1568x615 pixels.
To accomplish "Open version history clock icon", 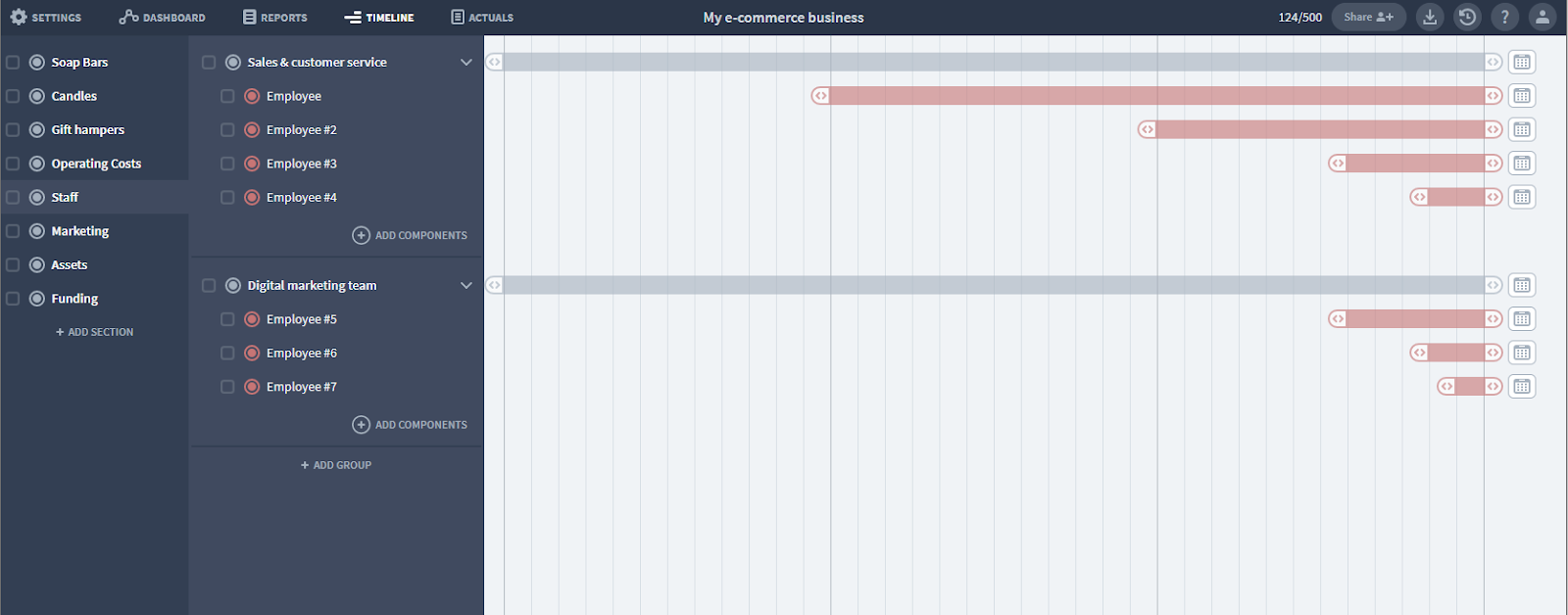I will tap(1467, 17).
